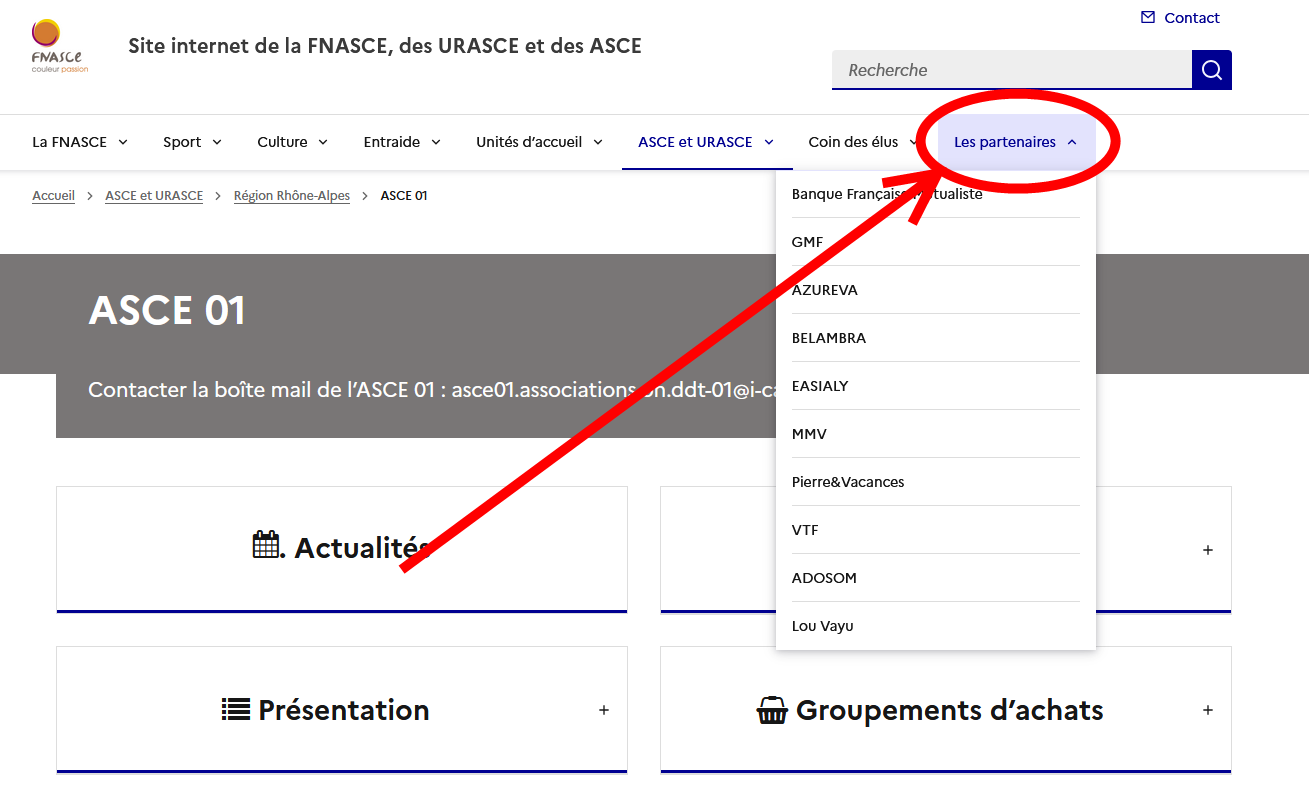The image size is (1309, 787).
Task: Expand the Groupements d'achats section
Action: [946, 710]
